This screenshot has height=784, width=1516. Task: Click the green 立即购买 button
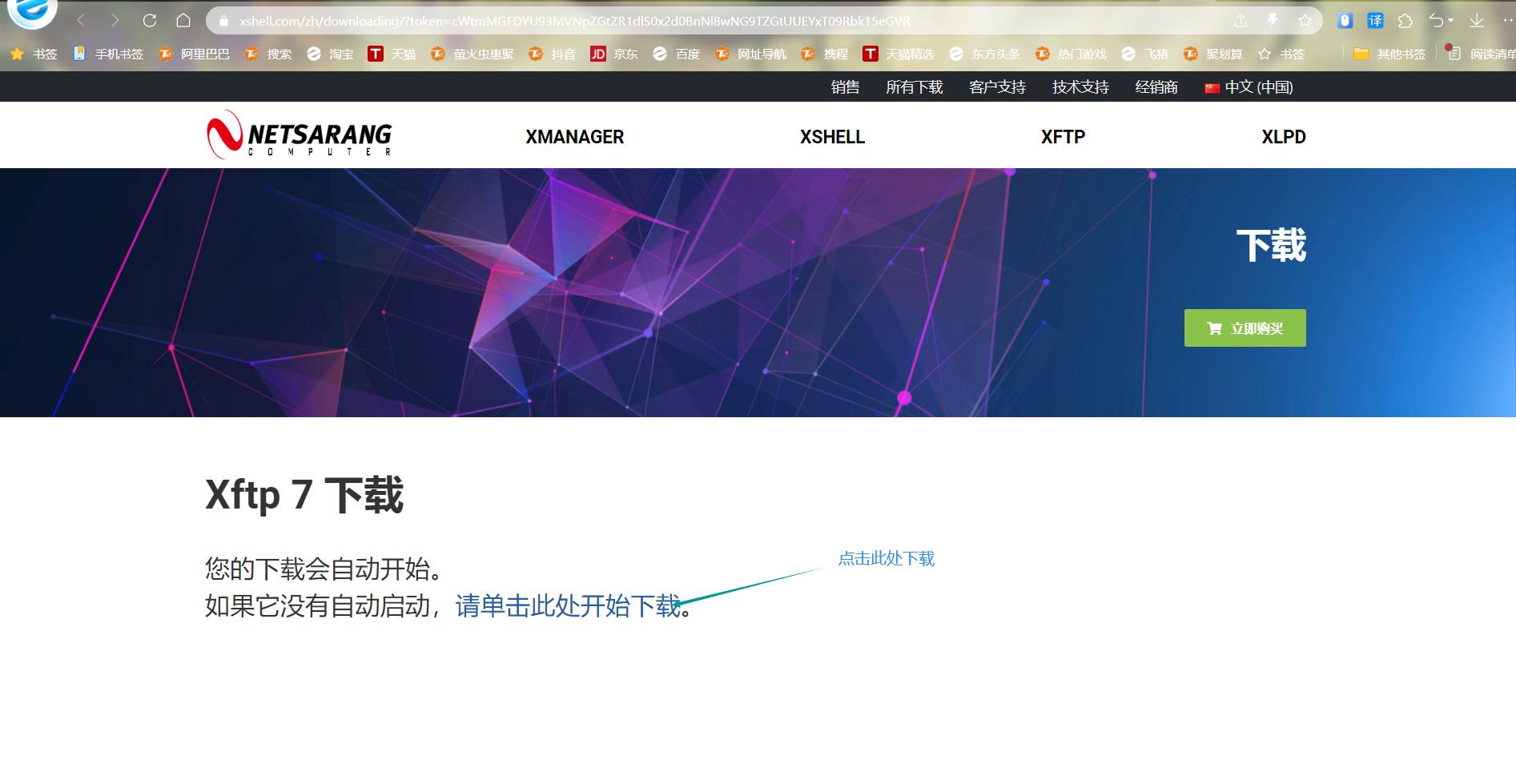[1245, 328]
